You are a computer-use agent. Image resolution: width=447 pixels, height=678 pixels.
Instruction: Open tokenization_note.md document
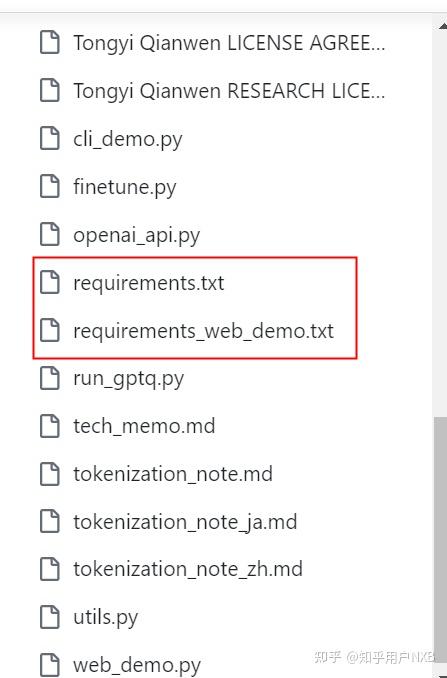[173, 474]
